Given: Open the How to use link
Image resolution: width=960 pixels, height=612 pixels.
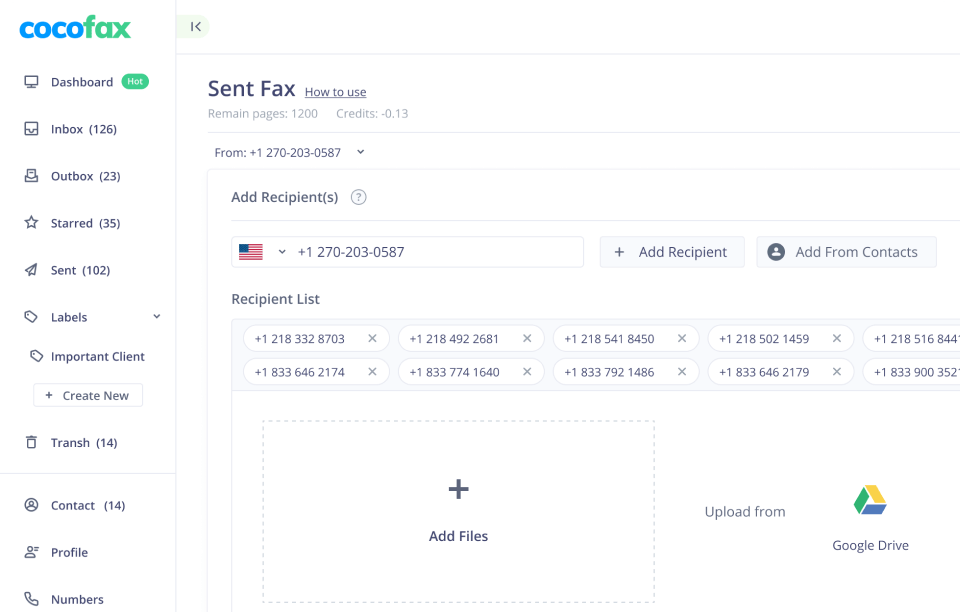Looking at the screenshot, I should click(x=336, y=92).
